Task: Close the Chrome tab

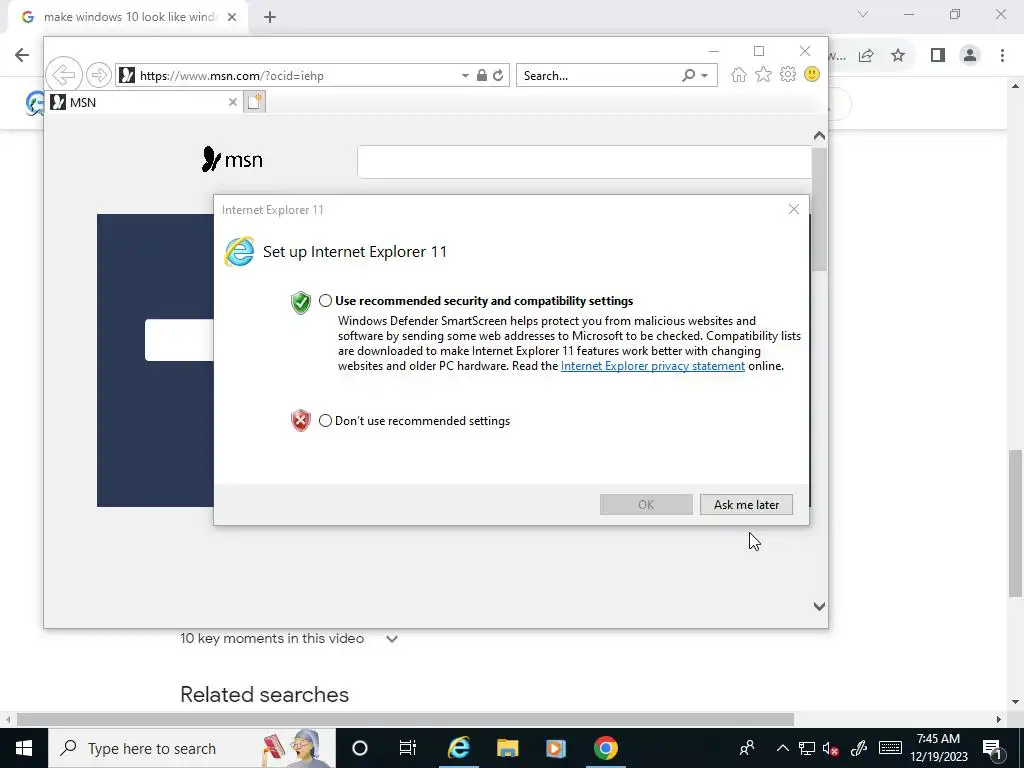Action: click(232, 17)
